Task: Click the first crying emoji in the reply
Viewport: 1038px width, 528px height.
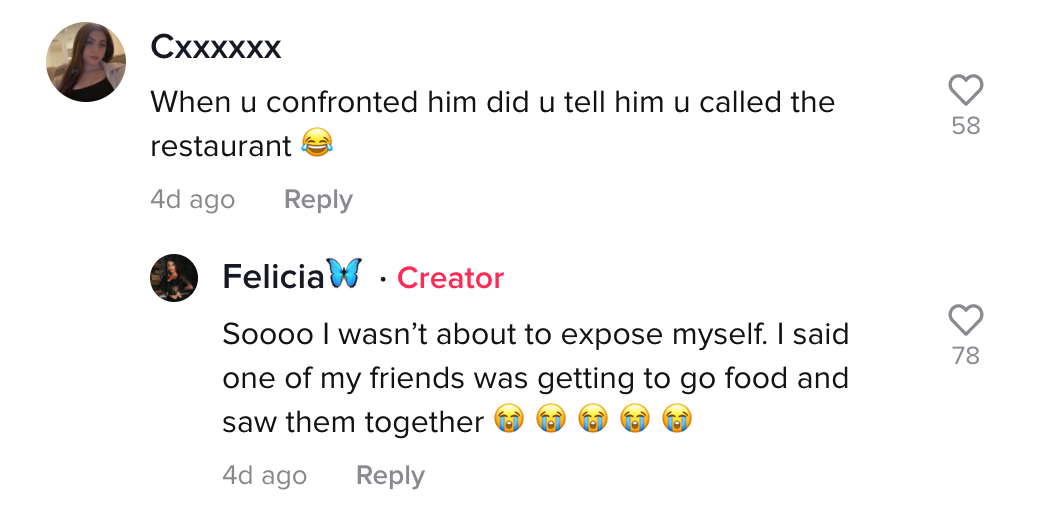Action: point(508,419)
